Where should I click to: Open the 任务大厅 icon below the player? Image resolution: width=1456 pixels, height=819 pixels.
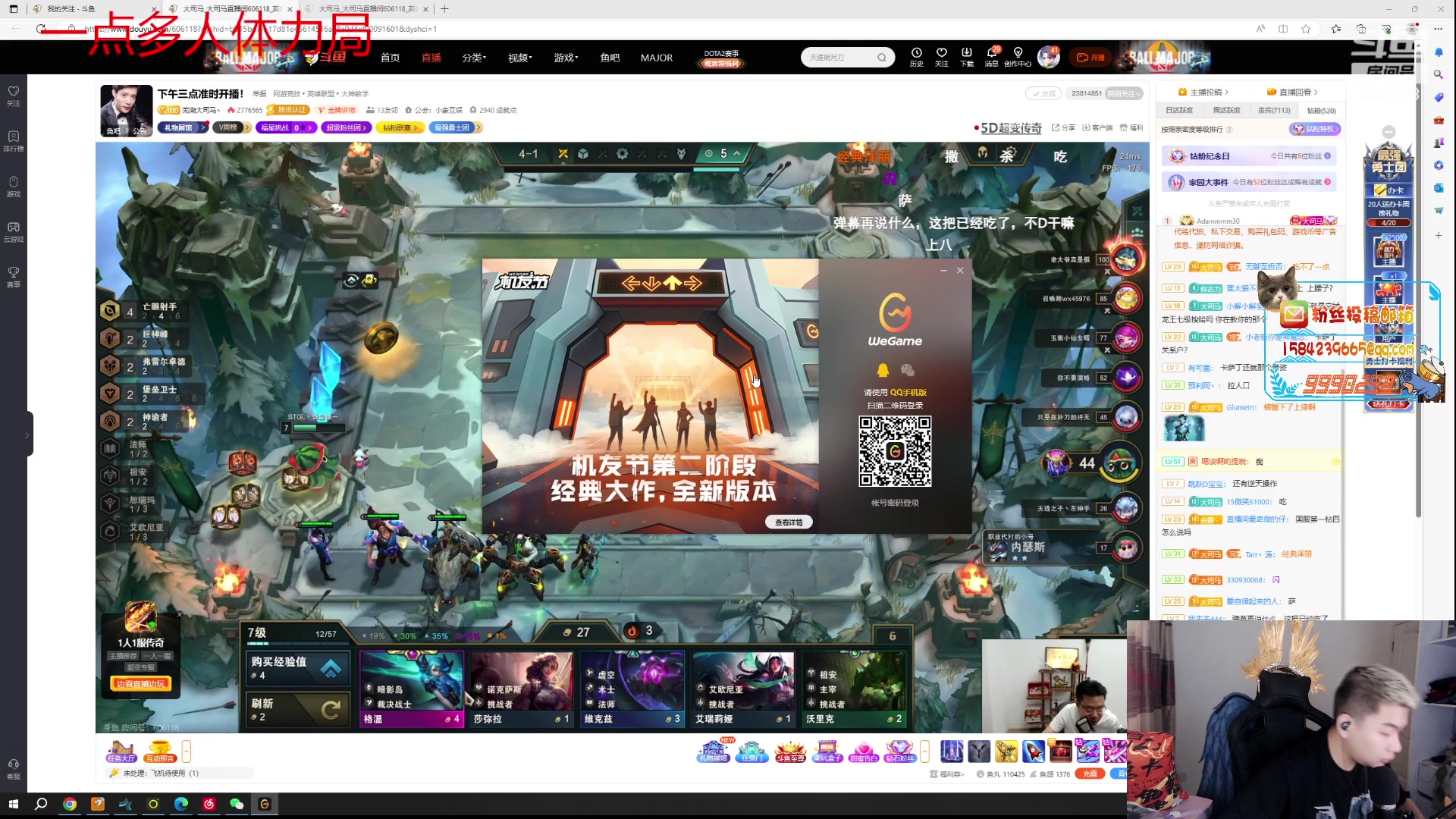point(121,752)
